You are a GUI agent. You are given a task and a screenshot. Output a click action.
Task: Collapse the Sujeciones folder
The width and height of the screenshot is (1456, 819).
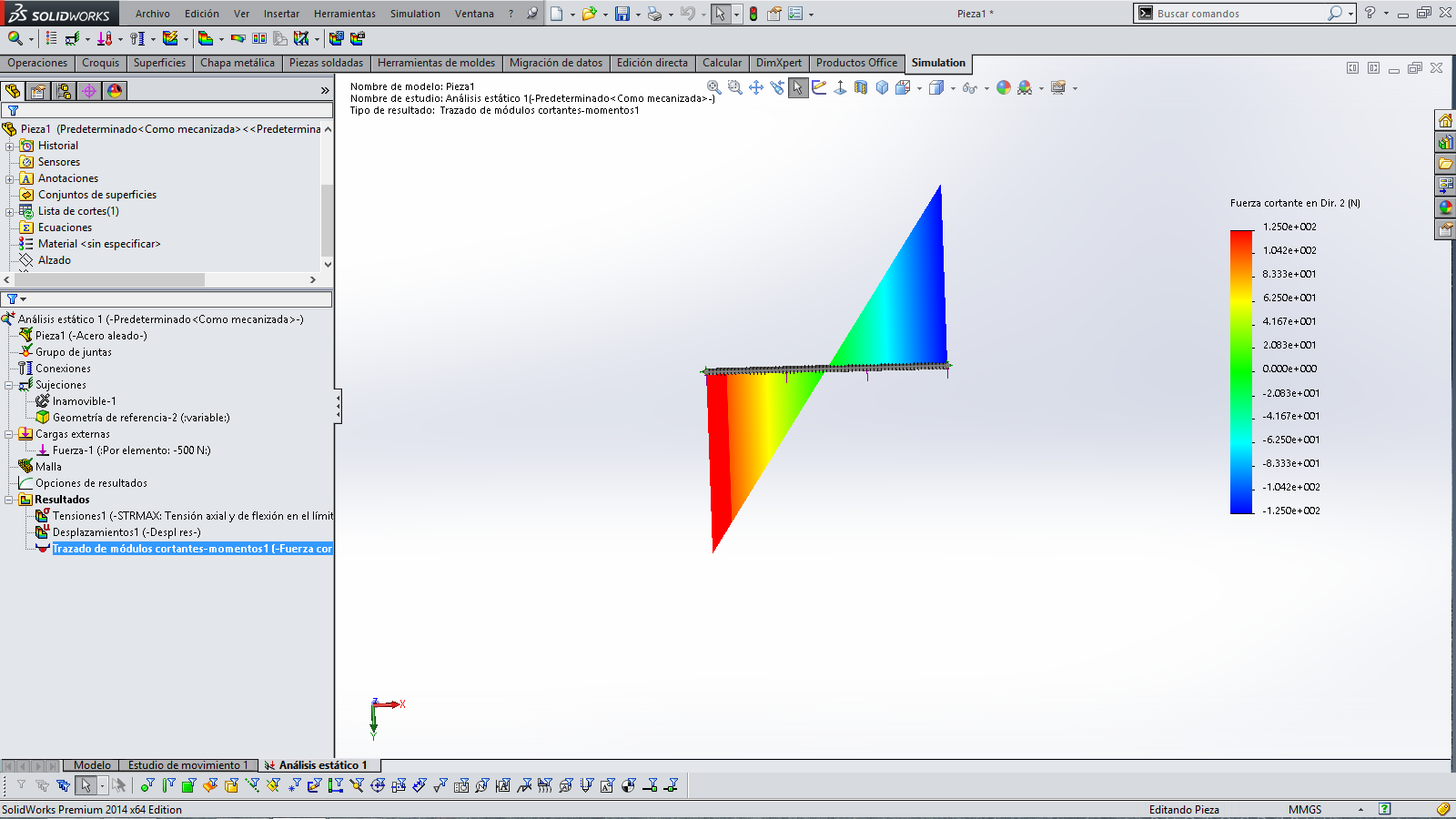pyautogui.click(x=9, y=385)
